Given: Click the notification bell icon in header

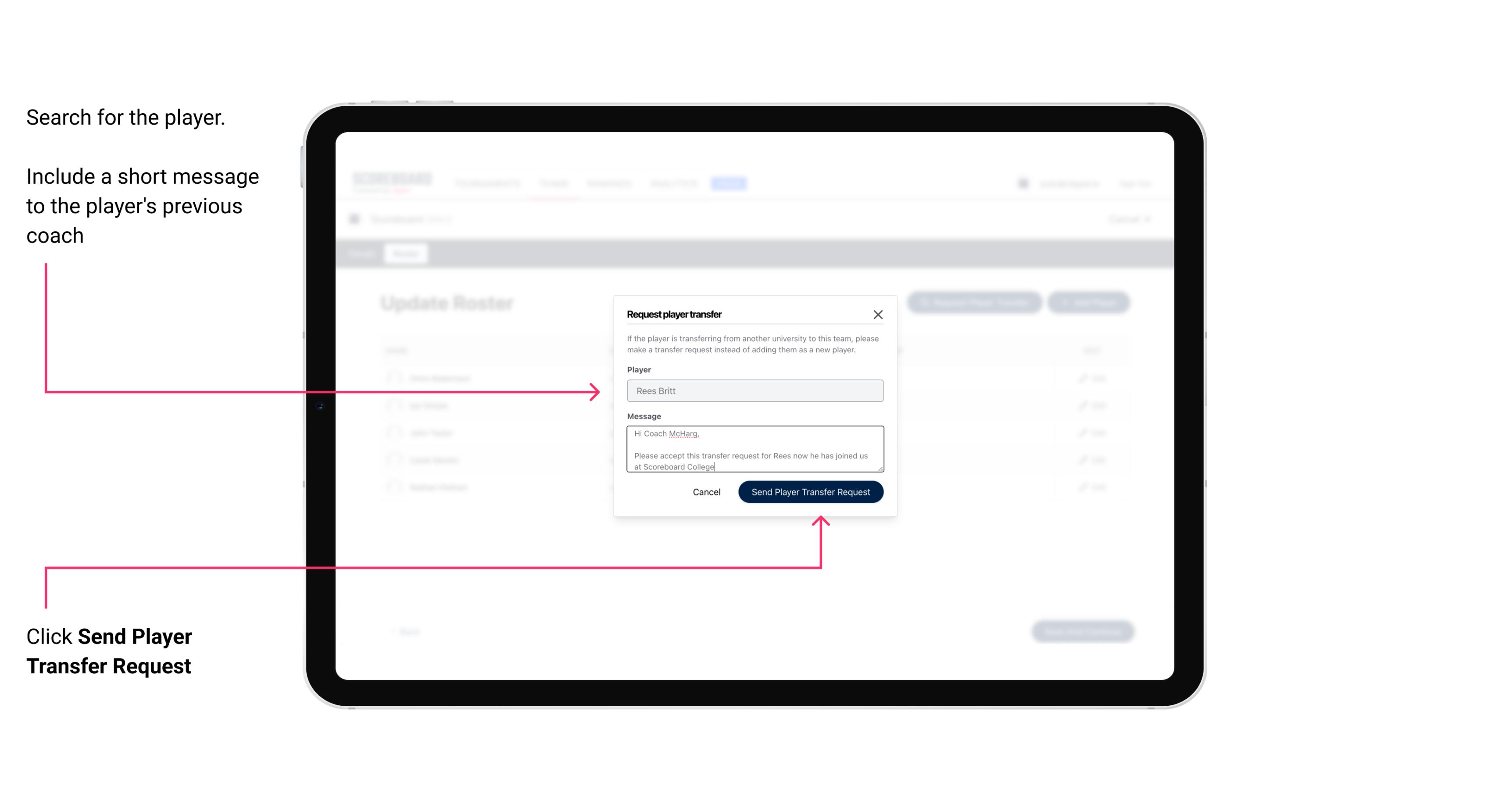Looking at the screenshot, I should [x=1023, y=183].
